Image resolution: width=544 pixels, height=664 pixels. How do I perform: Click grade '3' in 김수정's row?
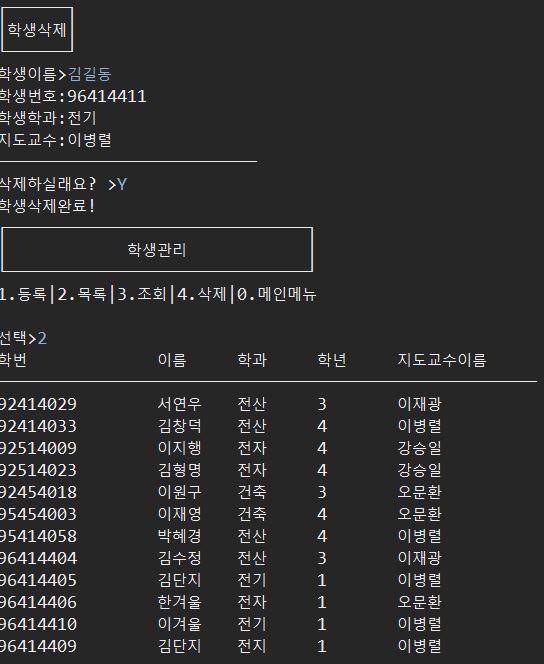[x=322, y=558]
